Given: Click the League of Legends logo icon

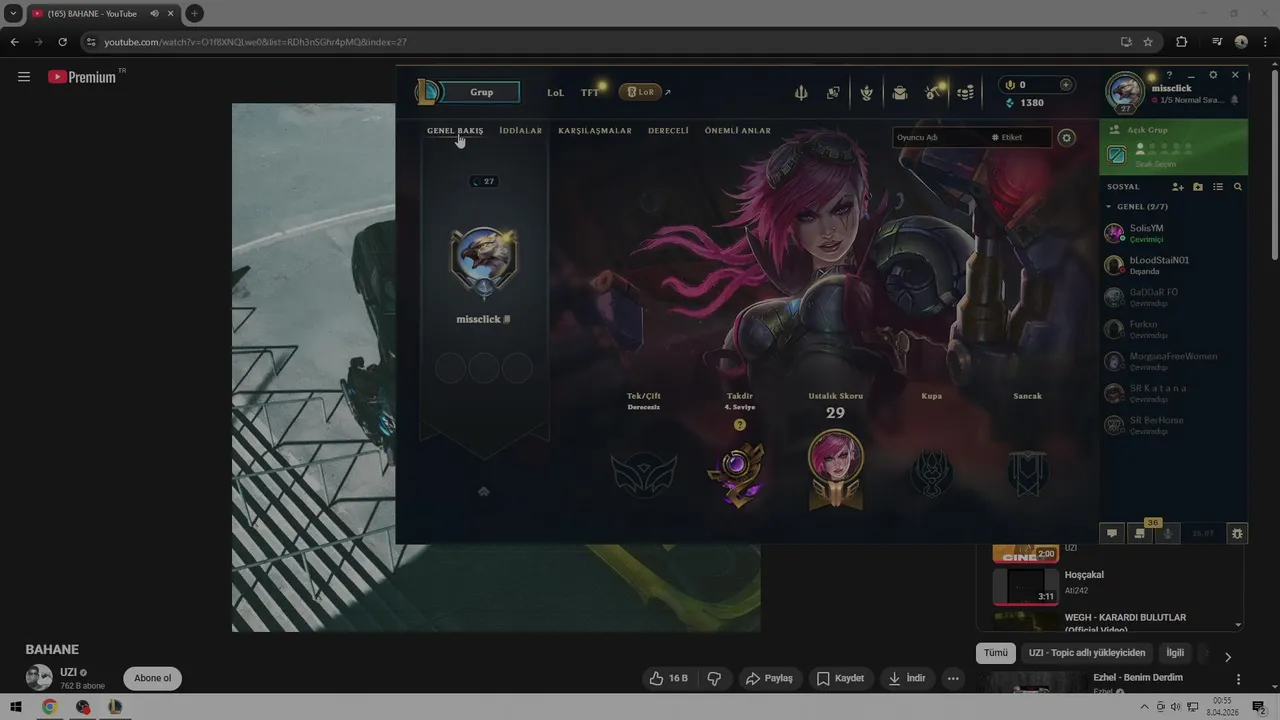Looking at the screenshot, I should [428, 92].
